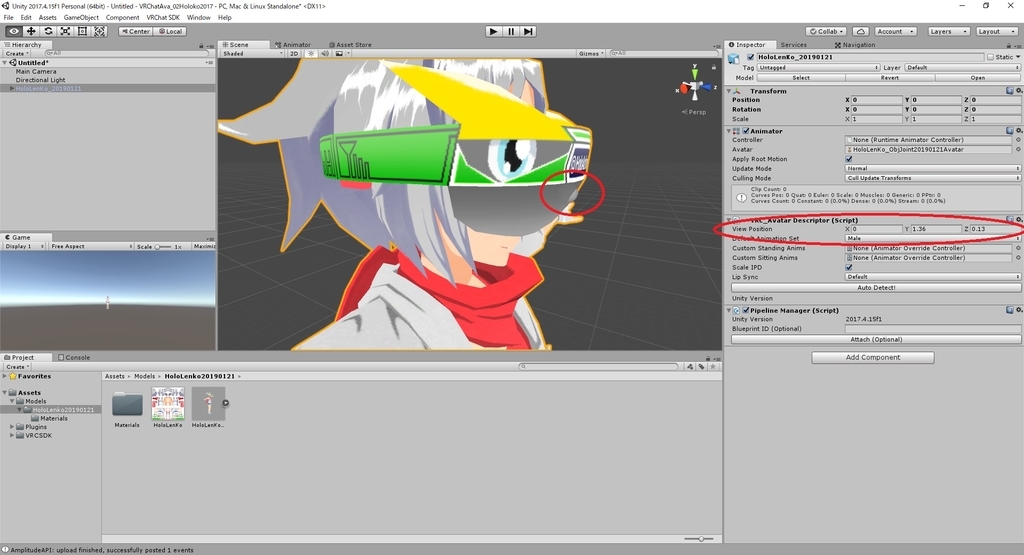Enable the Static checkbox

point(990,57)
